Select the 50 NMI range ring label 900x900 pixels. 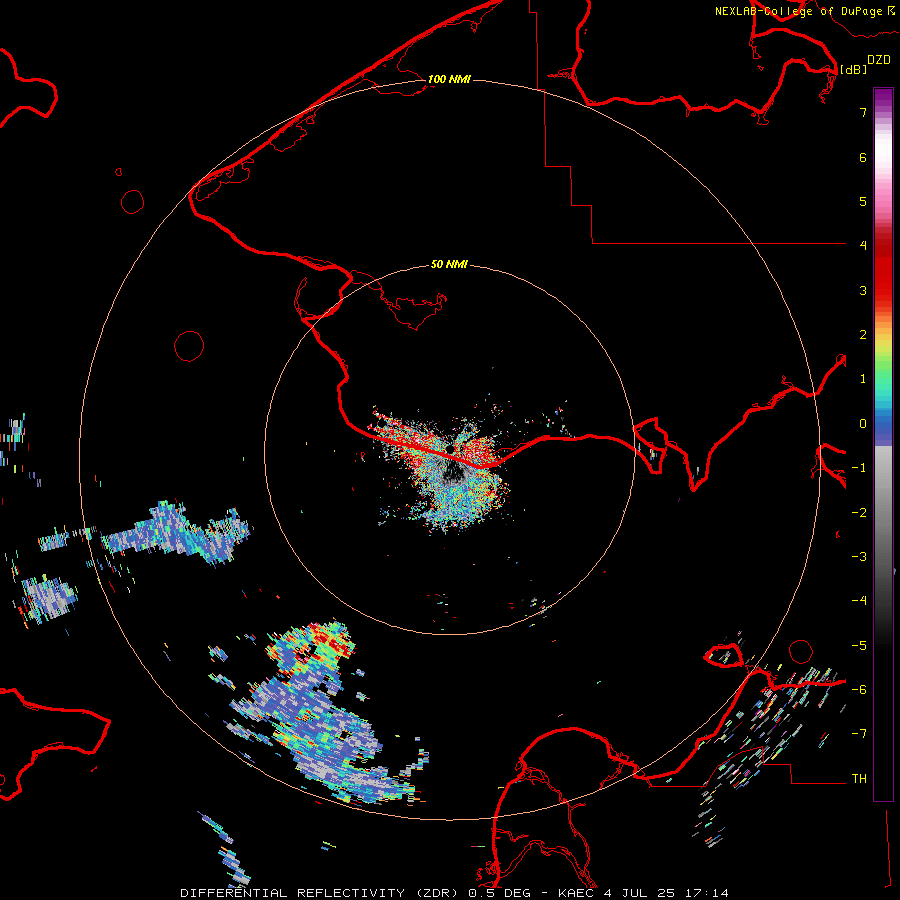click(449, 264)
